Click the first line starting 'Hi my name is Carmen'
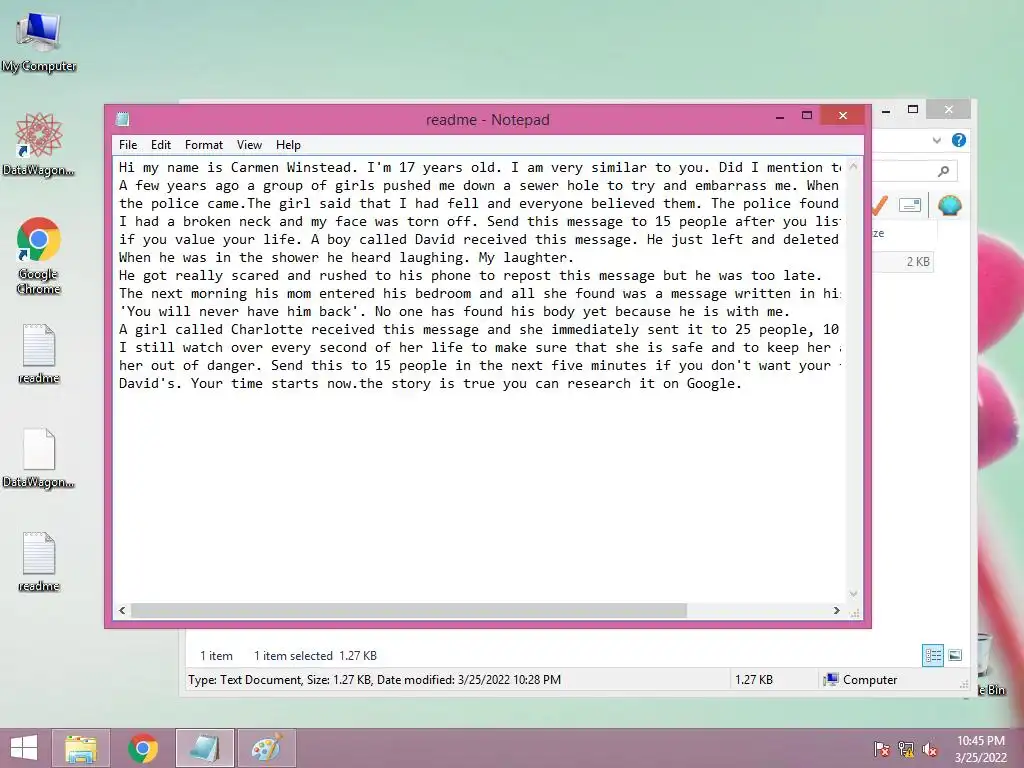 point(479,167)
